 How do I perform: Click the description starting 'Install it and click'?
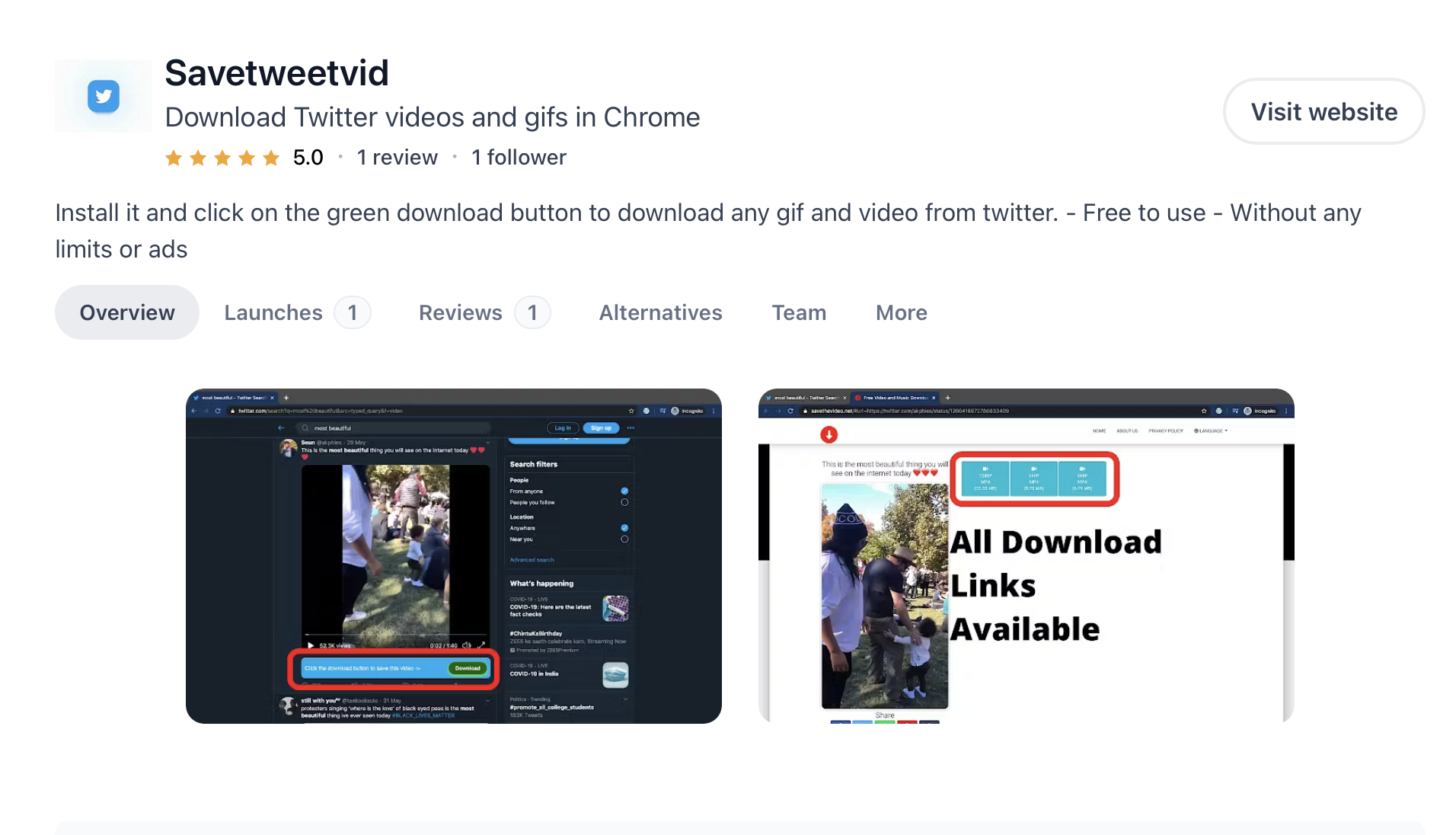(708, 231)
